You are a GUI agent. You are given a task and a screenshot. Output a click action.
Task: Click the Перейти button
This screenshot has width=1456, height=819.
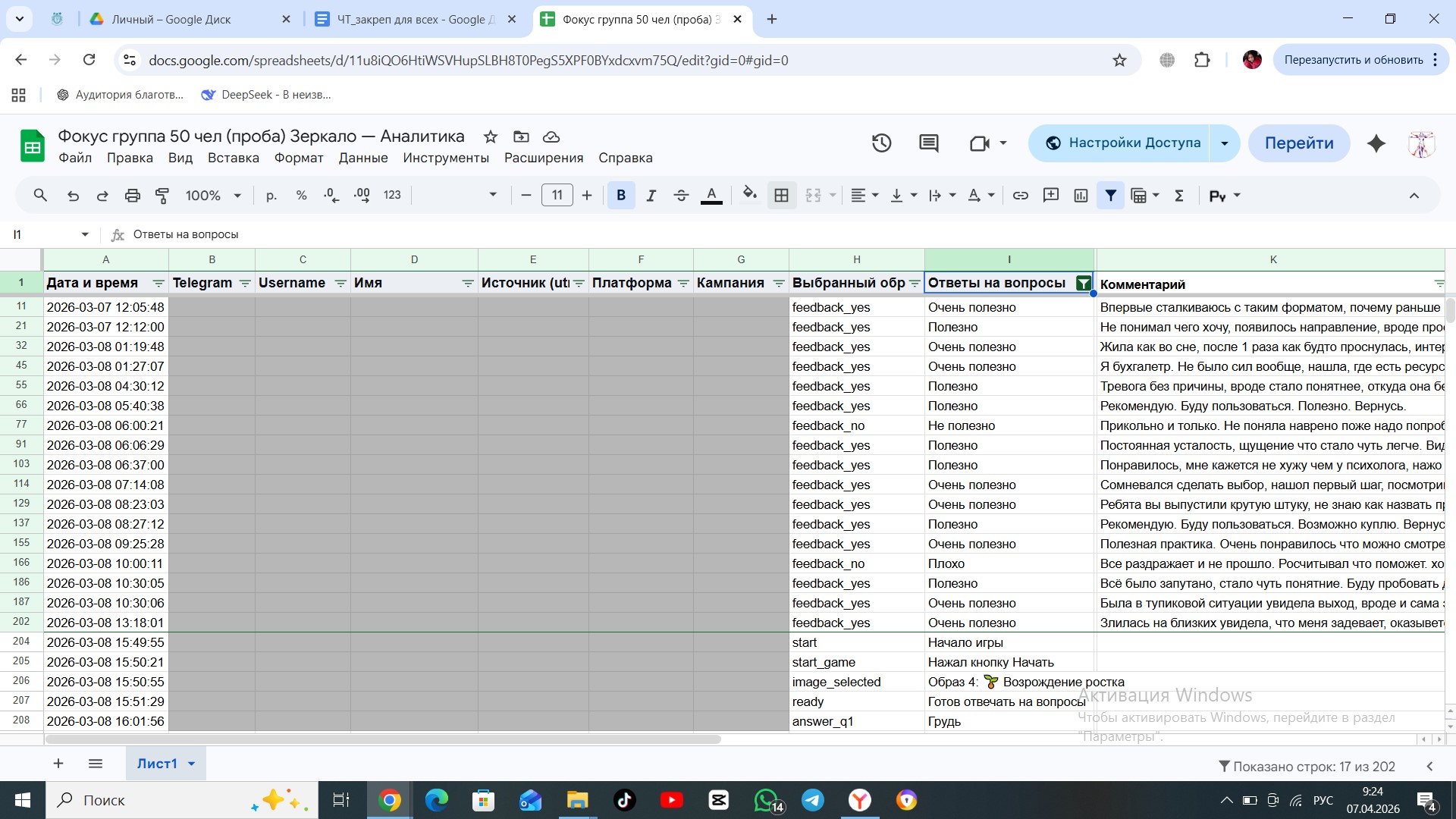pyautogui.click(x=1298, y=143)
